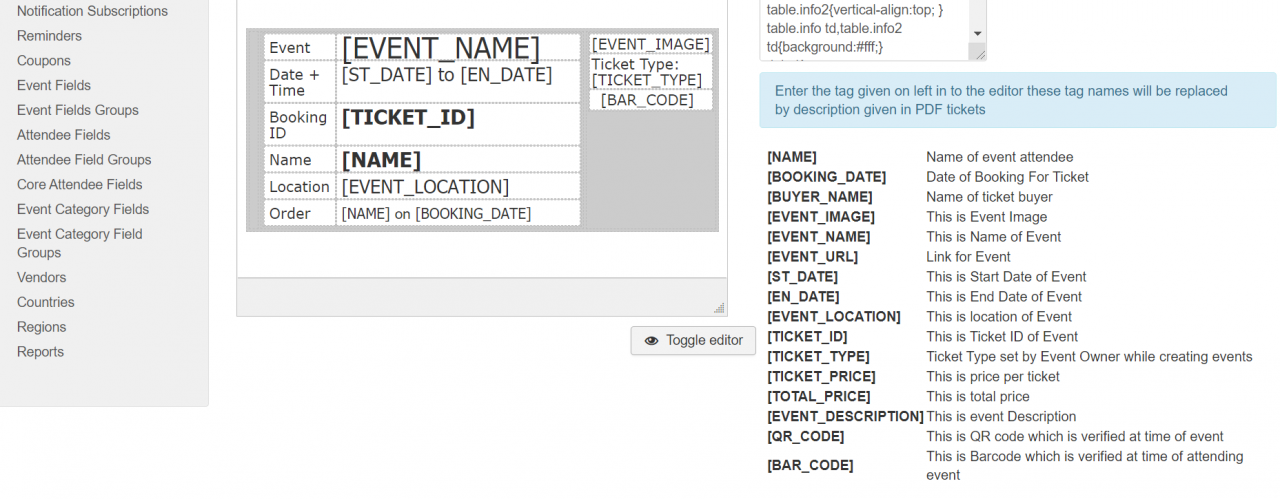Select Event Fields Groups in sidebar
The image size is (1280, 499).
tap(78, 110)
